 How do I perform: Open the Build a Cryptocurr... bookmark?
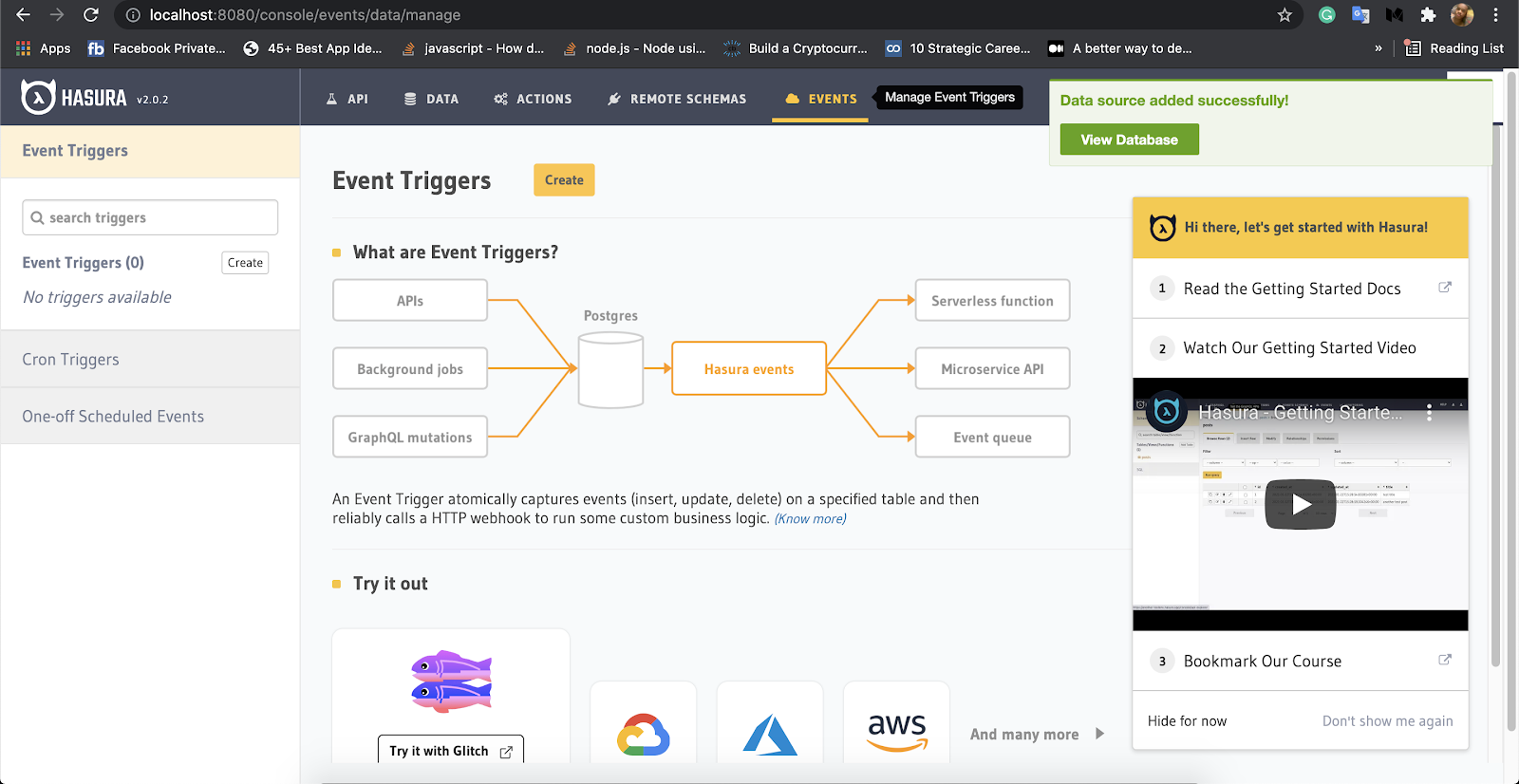(796, 48)
